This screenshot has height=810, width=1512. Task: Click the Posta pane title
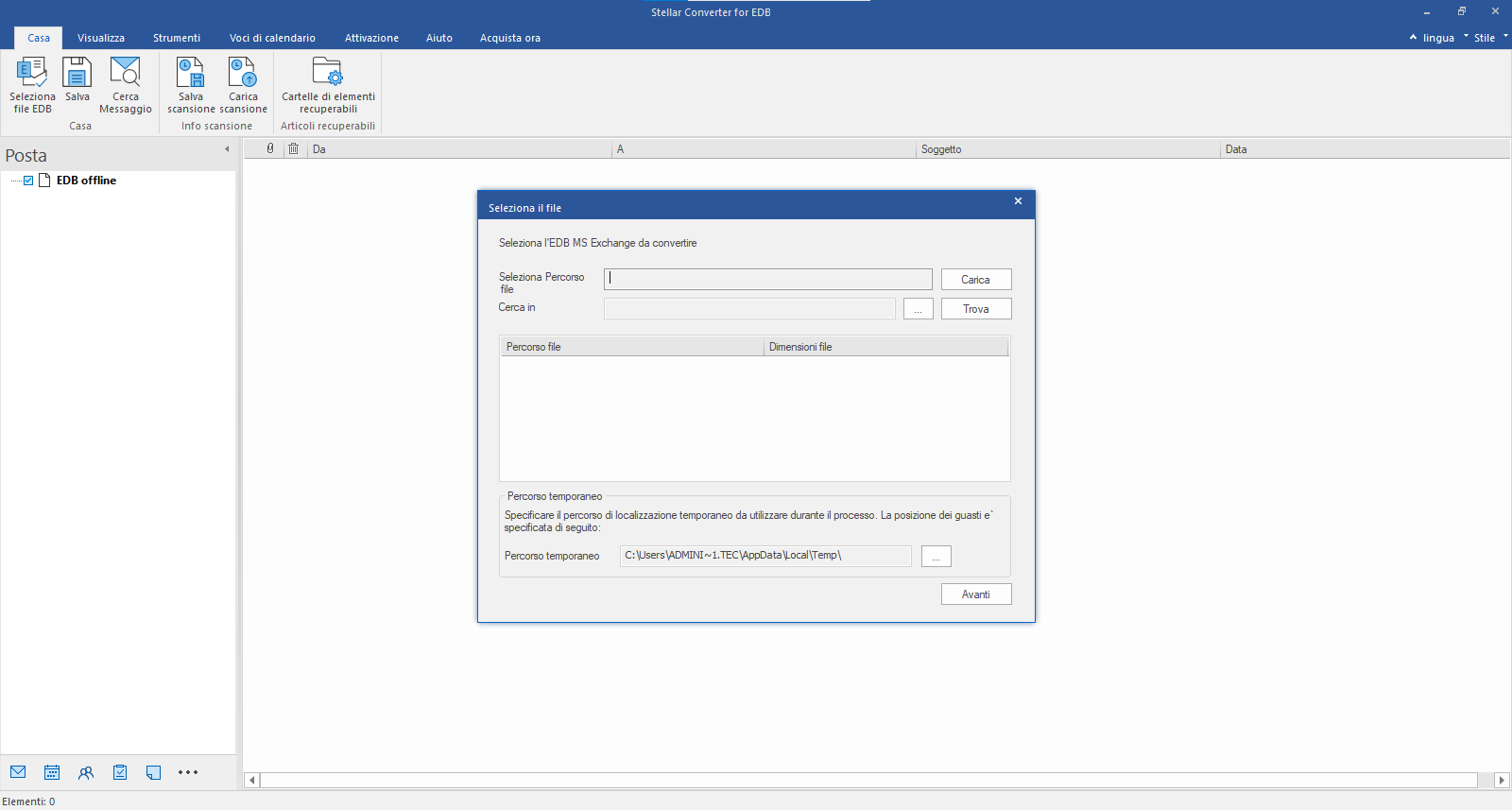pos(26,155)
